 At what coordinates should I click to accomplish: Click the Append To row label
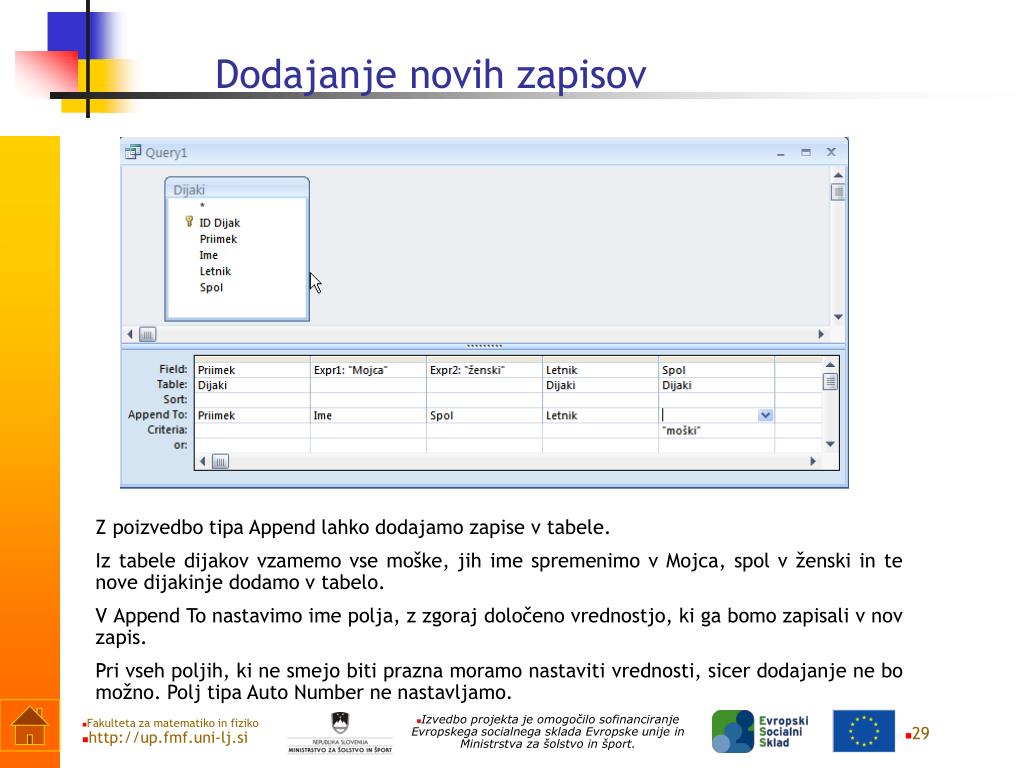pyautogui.click(x=157, y=415)
